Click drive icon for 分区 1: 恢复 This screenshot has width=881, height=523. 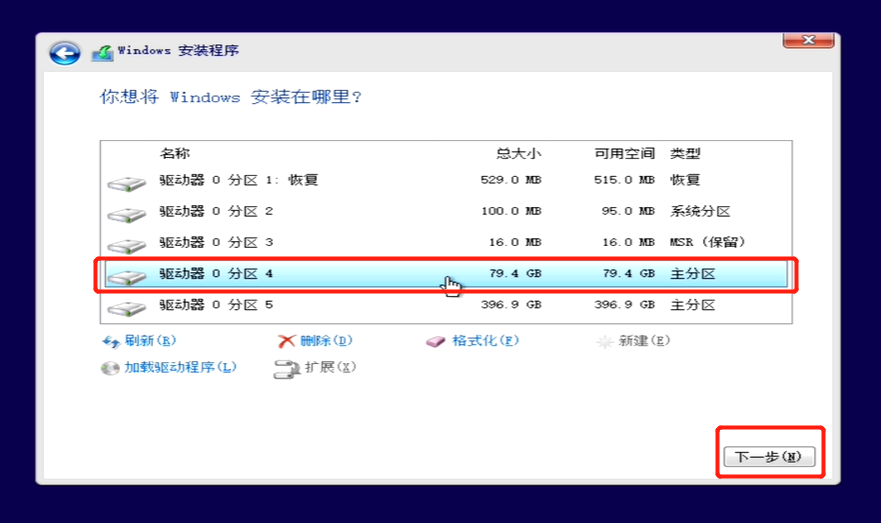click(x=127, y=183)
